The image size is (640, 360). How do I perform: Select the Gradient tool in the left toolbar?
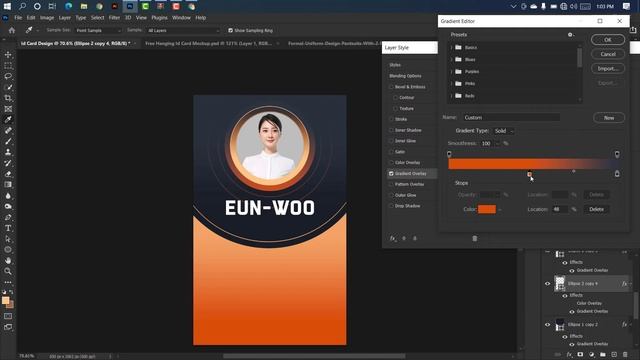pyautogui.click(x=8, y=184)
